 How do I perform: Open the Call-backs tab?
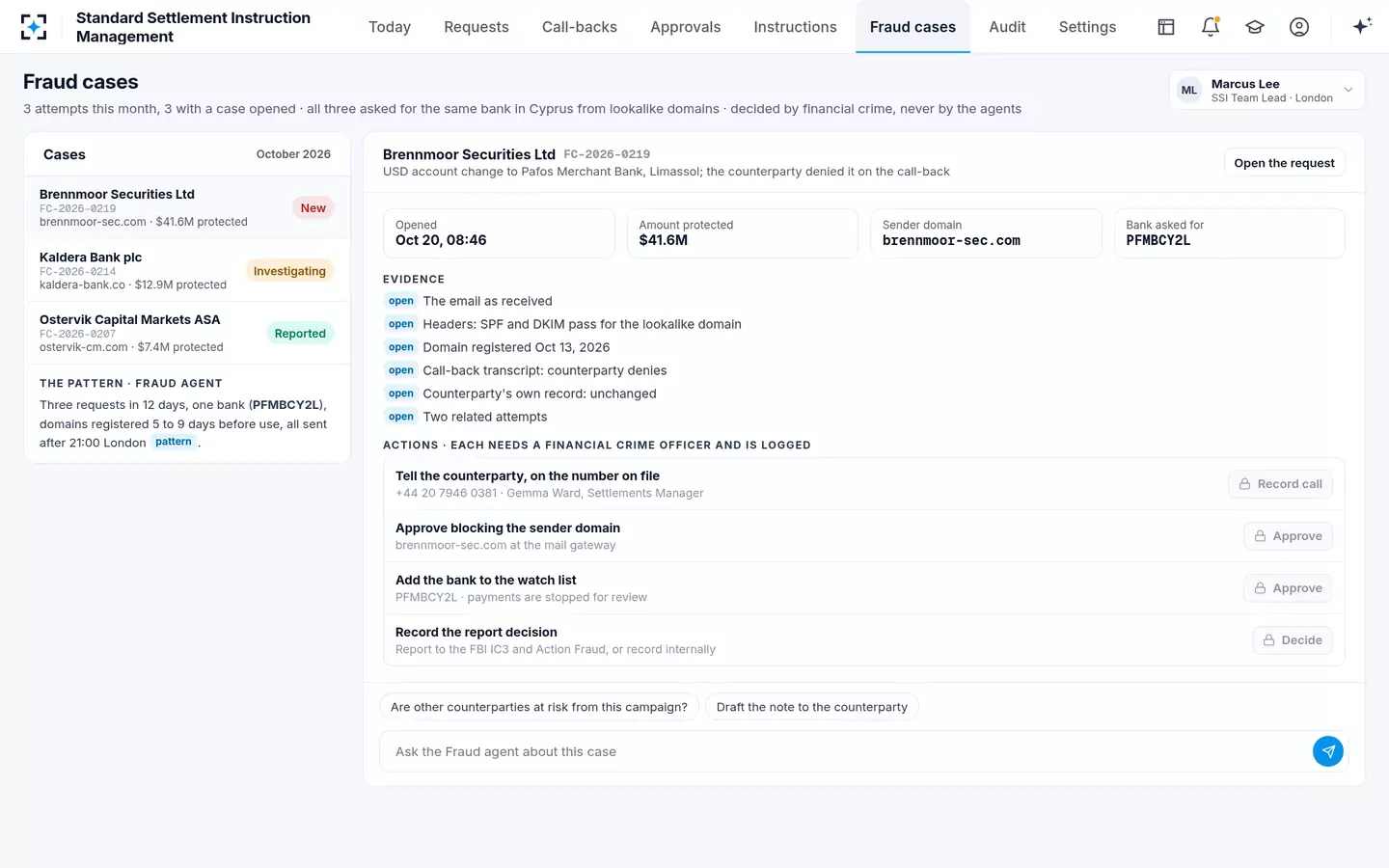580,27
